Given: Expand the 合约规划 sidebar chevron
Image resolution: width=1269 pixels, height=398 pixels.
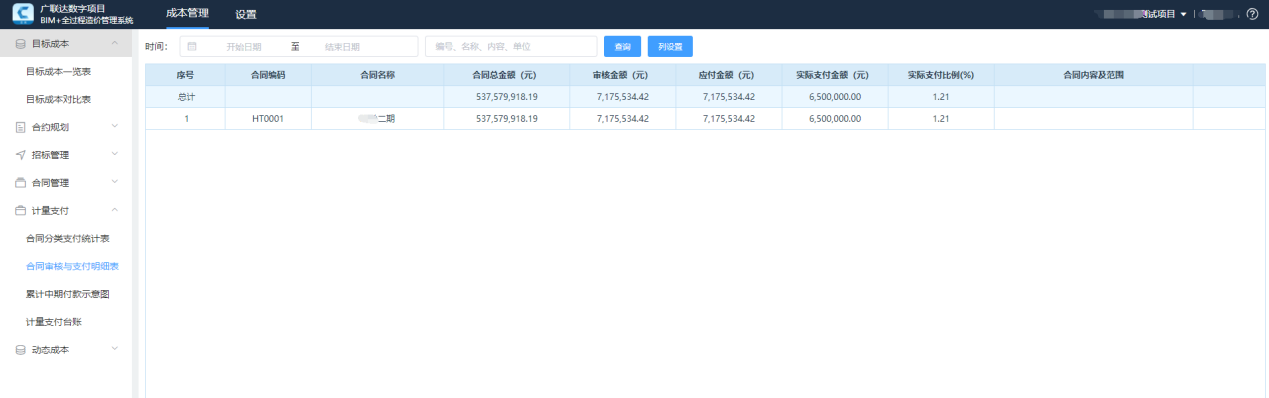Looking at the screenshot, I should [115, 127].
